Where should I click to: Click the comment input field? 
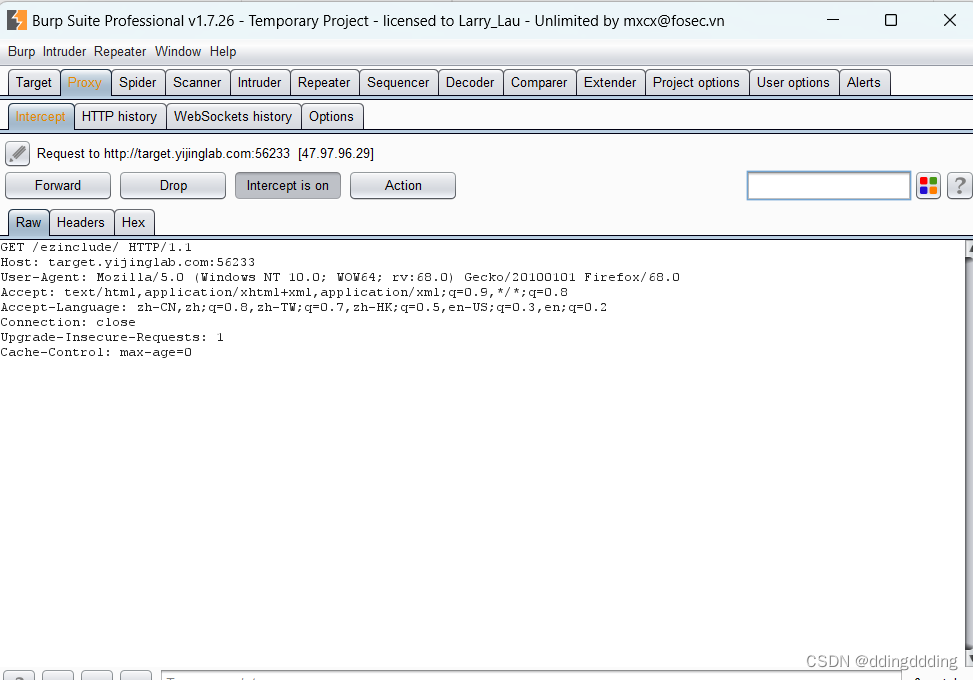coord(829,186)
